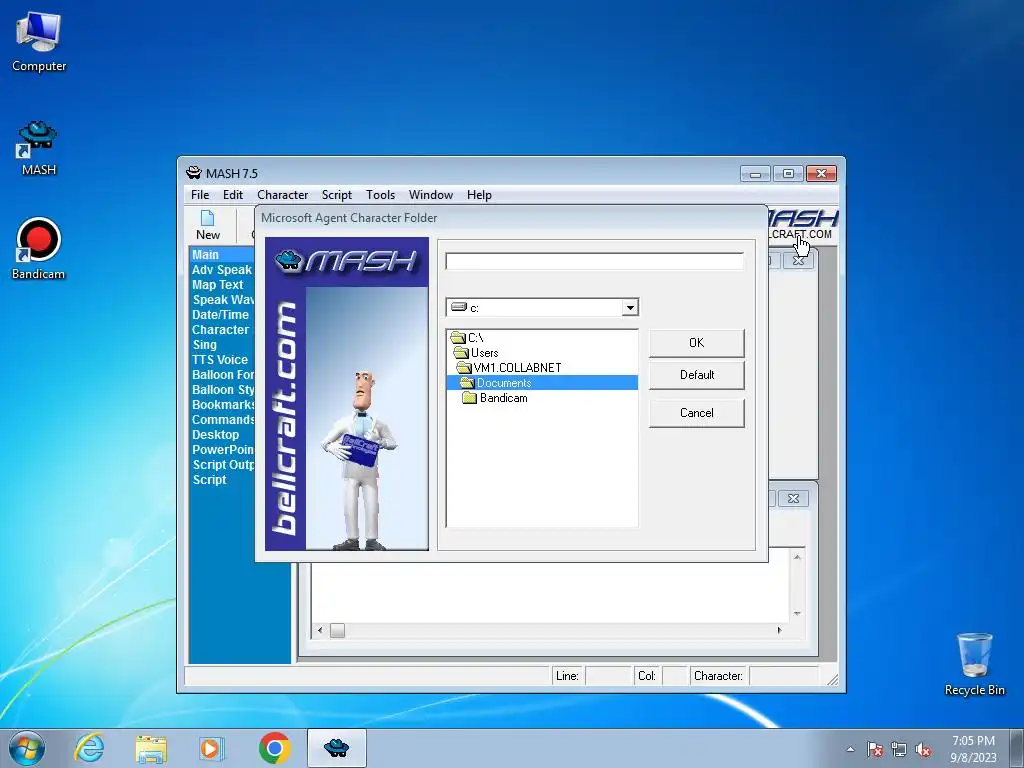Open the Recycle Bin
The height and width of the screenshot is (768, 1024).
click(x=974, y=664)
